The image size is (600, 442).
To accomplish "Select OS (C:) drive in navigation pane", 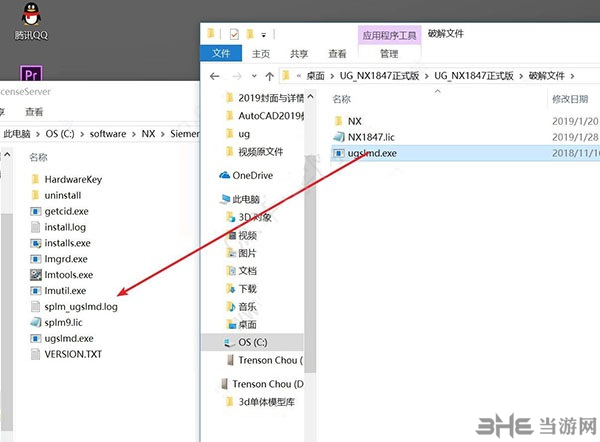I will (253, 342).
